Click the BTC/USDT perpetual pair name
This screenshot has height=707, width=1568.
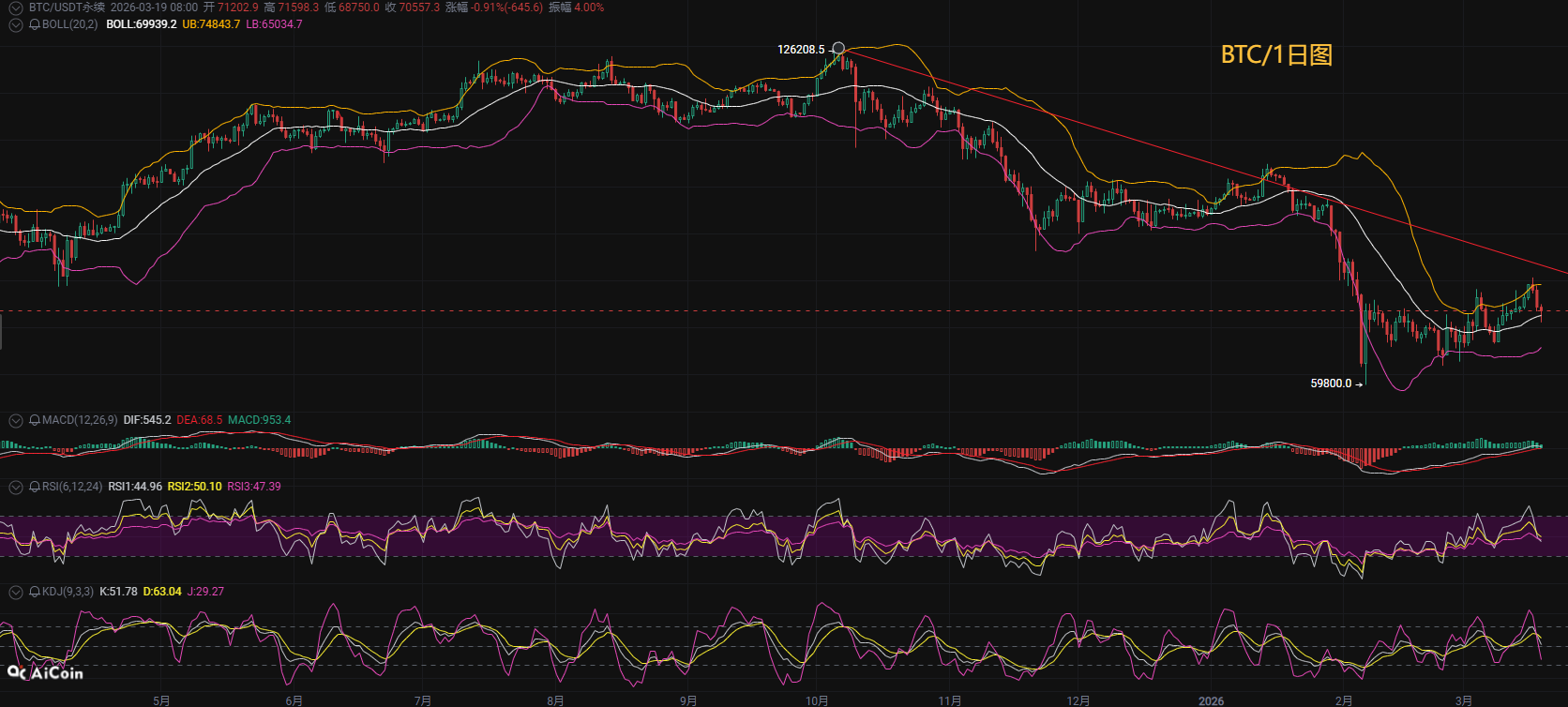tap(67, 8)
